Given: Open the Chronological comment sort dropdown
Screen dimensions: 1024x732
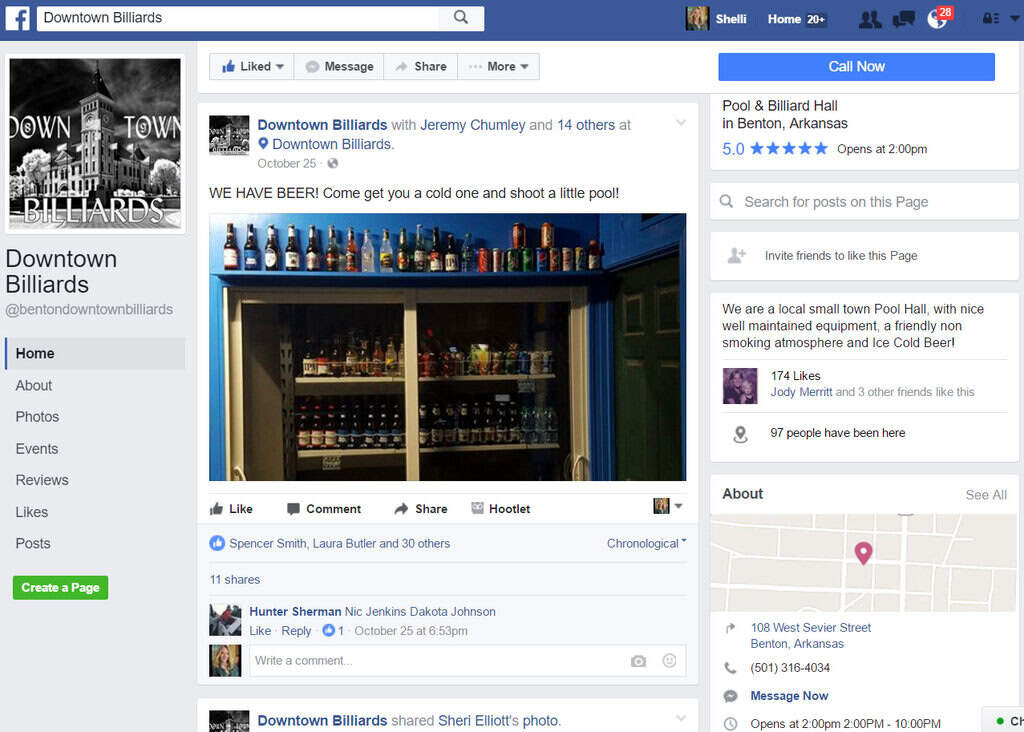Looking at the screenshot, I should pos(646,544).
